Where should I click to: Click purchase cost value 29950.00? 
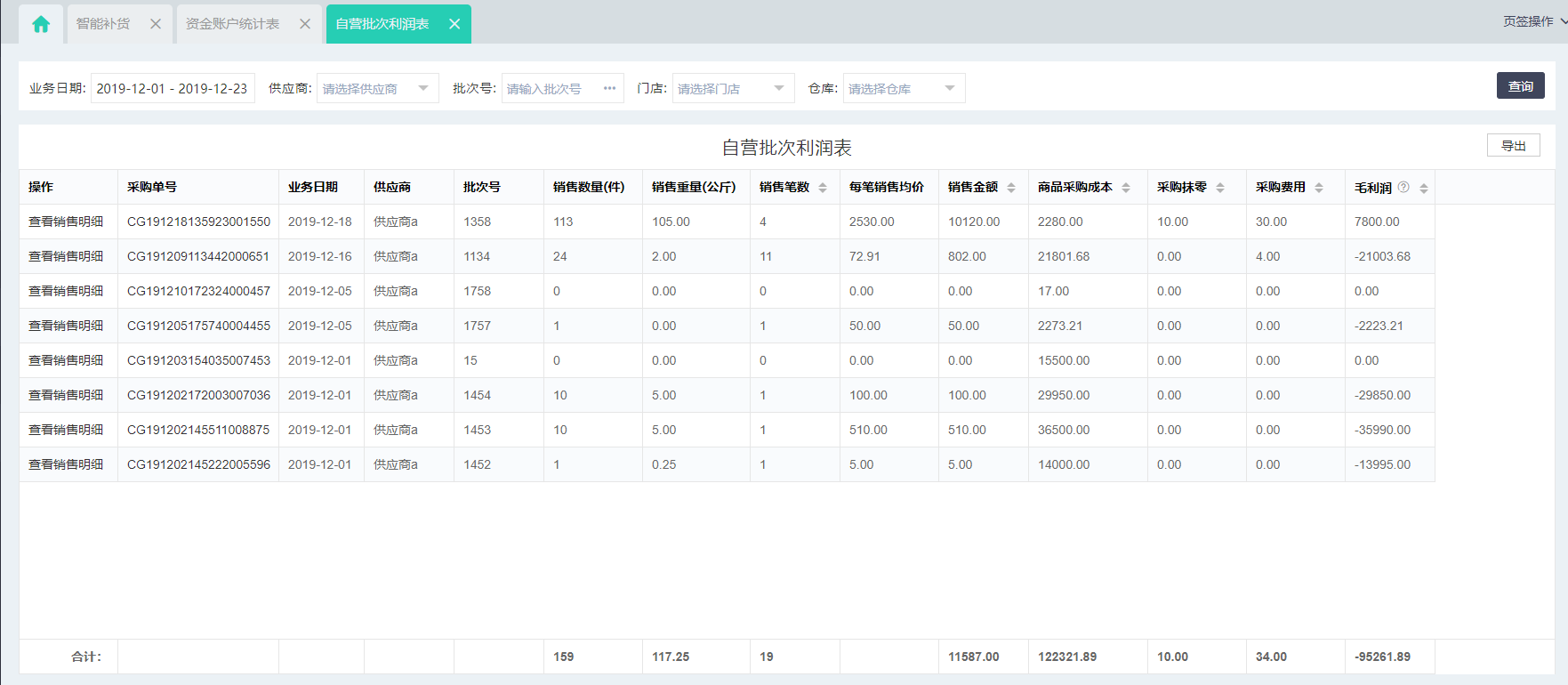[1064, 395]
